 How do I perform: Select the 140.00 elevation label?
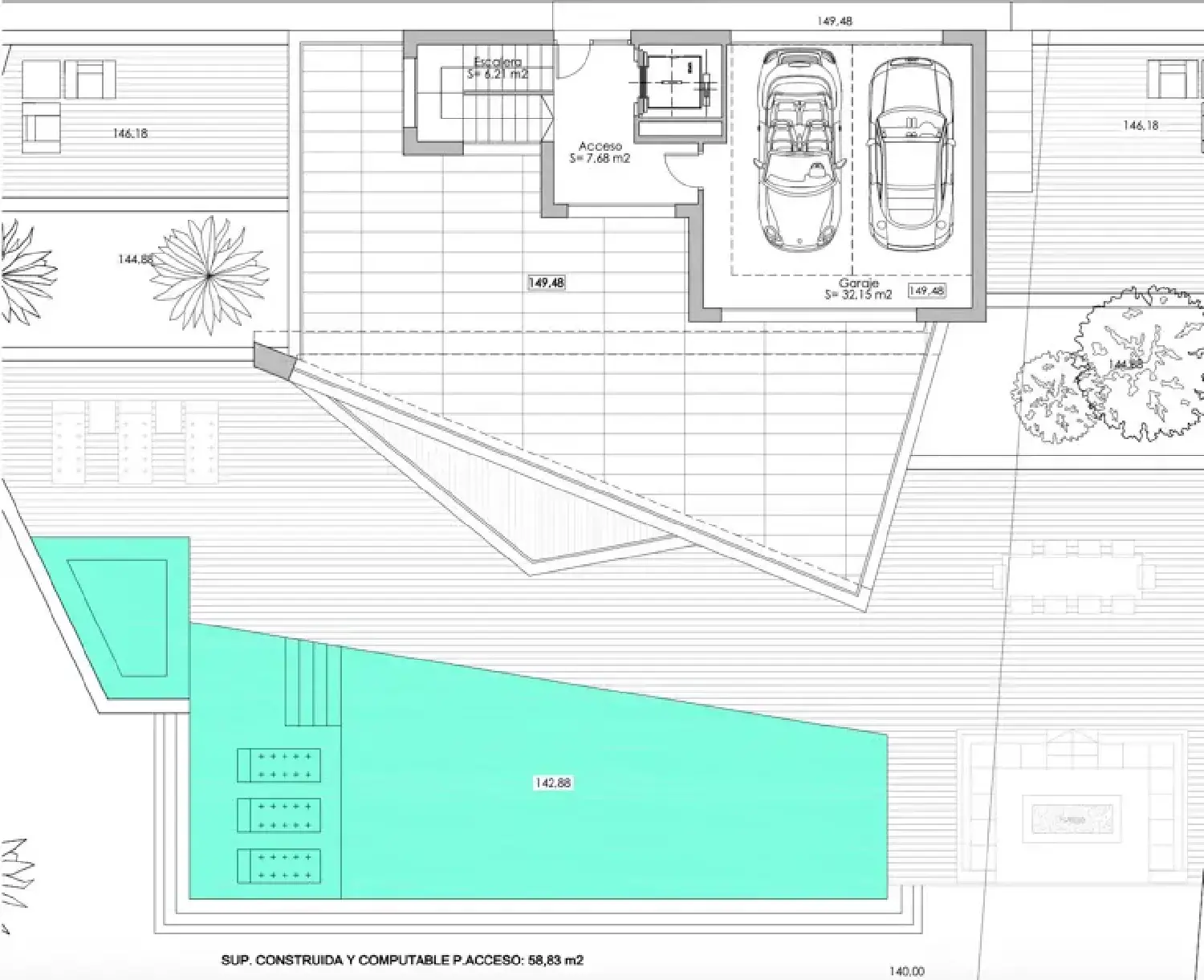[x=906, y=971]
